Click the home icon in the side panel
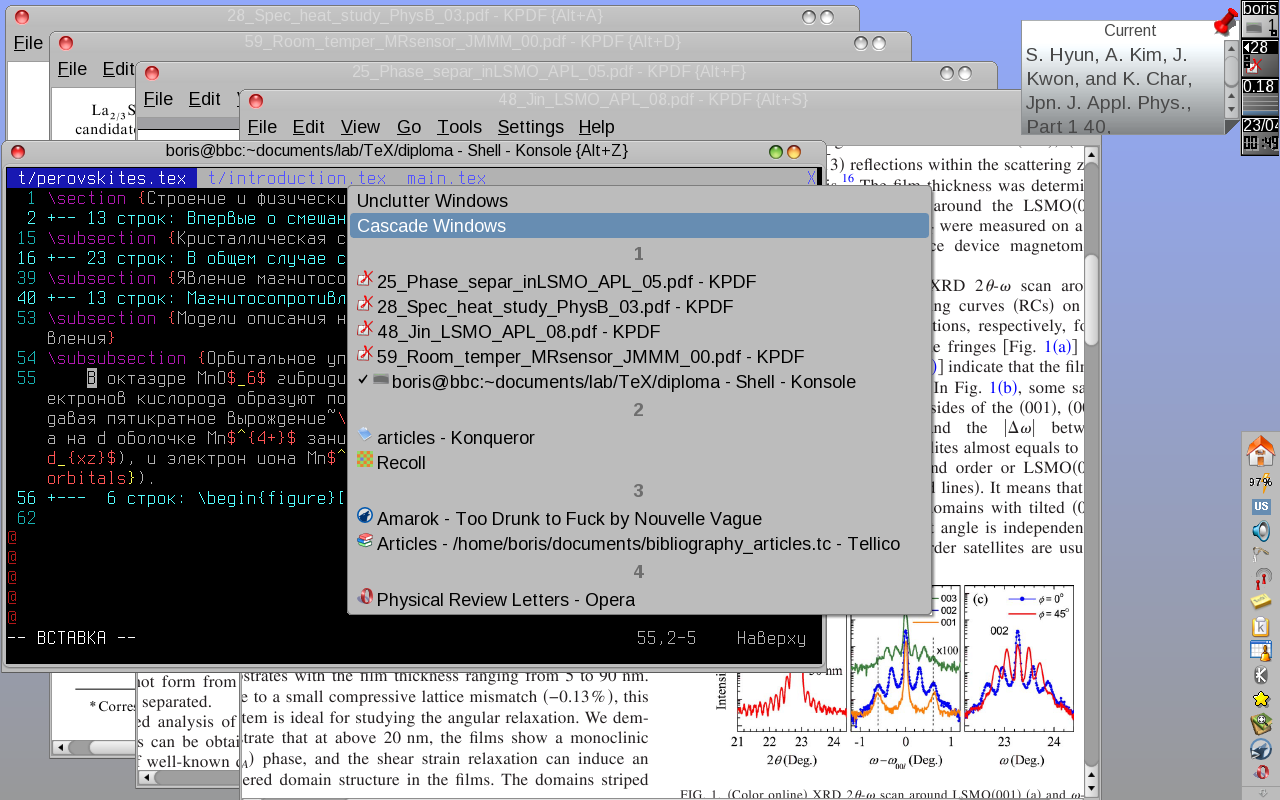The width and height of the screenshot is (1280, 800). pyautogui.click(x=1260, y=452)
